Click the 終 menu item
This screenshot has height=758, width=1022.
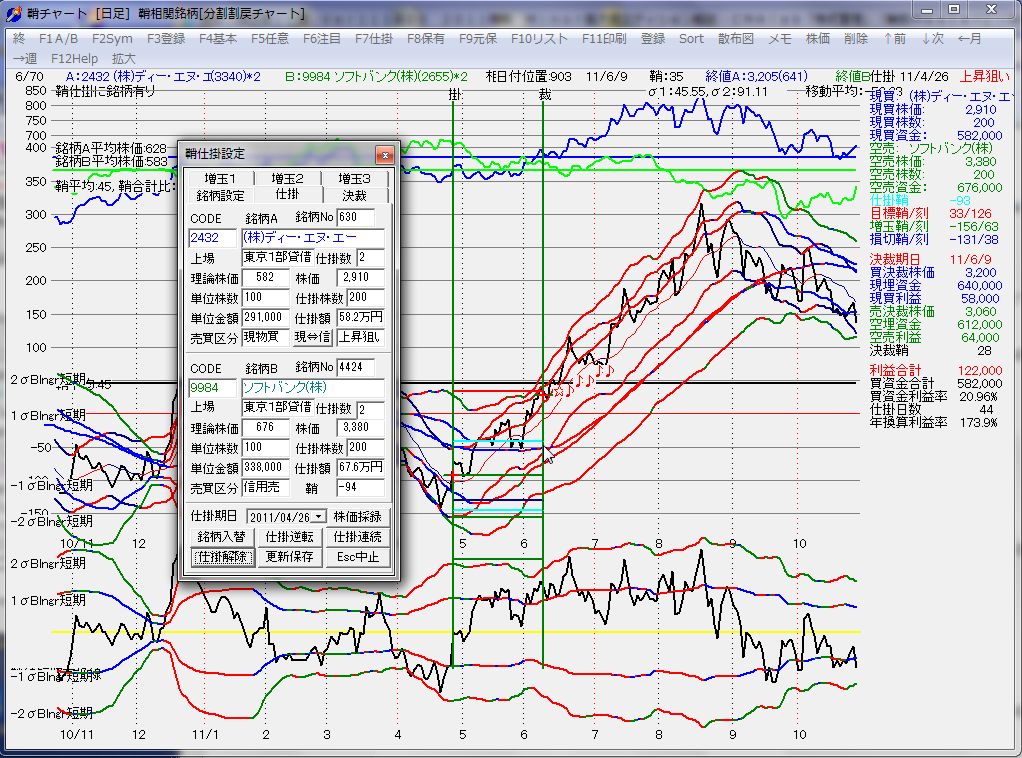19,38
